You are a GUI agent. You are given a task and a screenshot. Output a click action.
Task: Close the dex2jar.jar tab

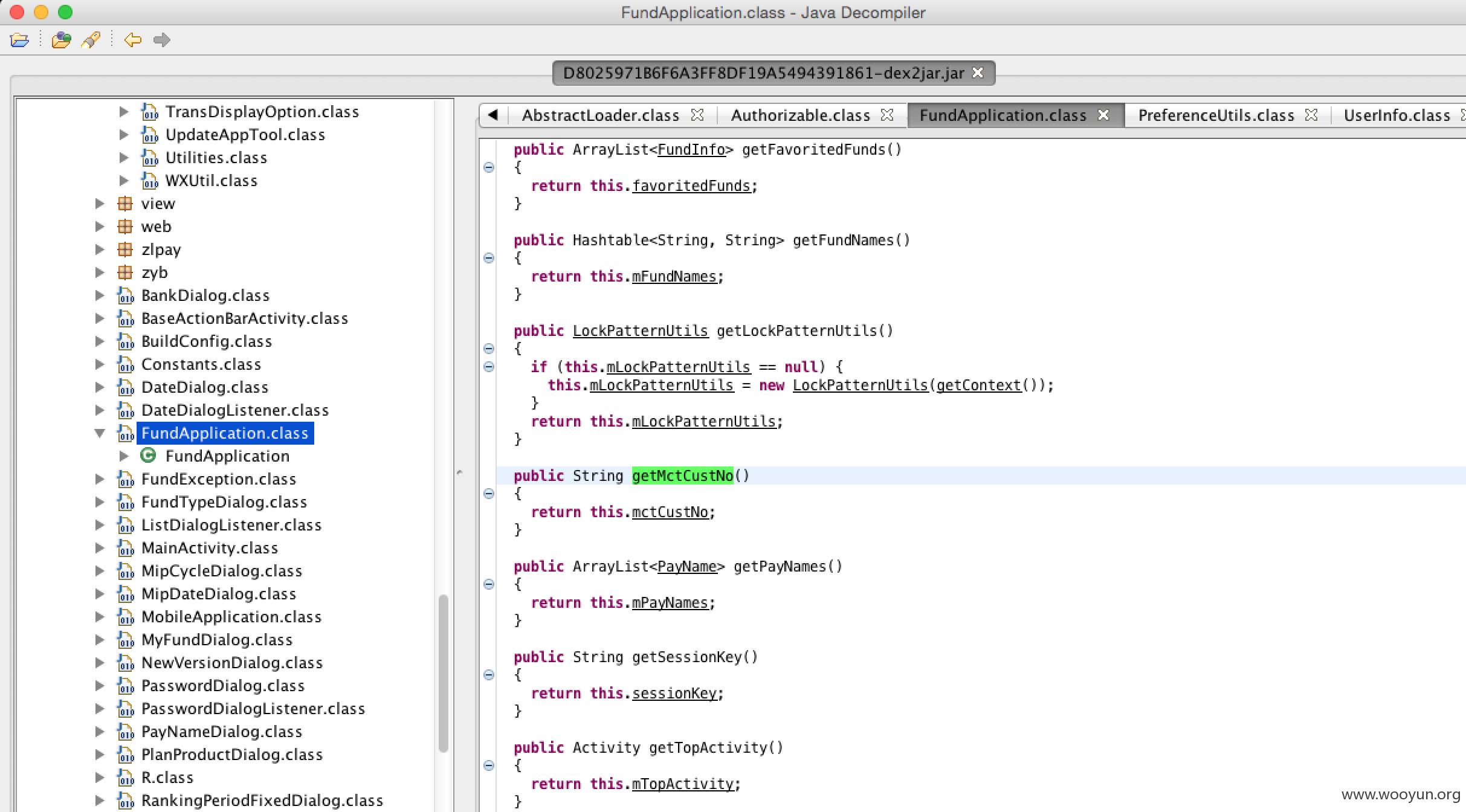click(x=978, y=73)
